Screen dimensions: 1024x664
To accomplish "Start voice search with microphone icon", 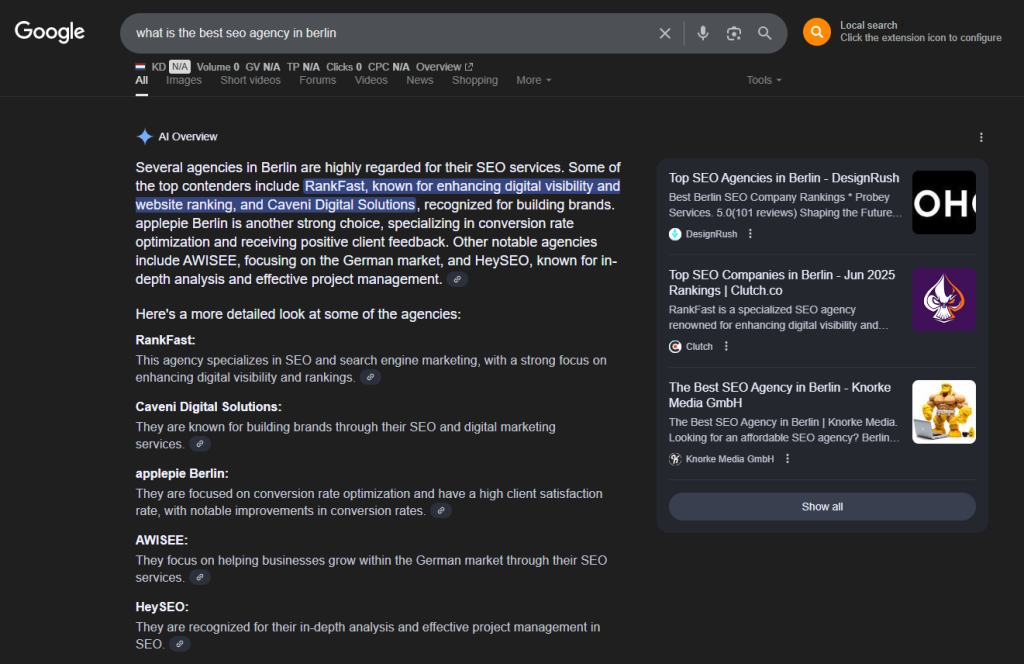I will [703, 33].
